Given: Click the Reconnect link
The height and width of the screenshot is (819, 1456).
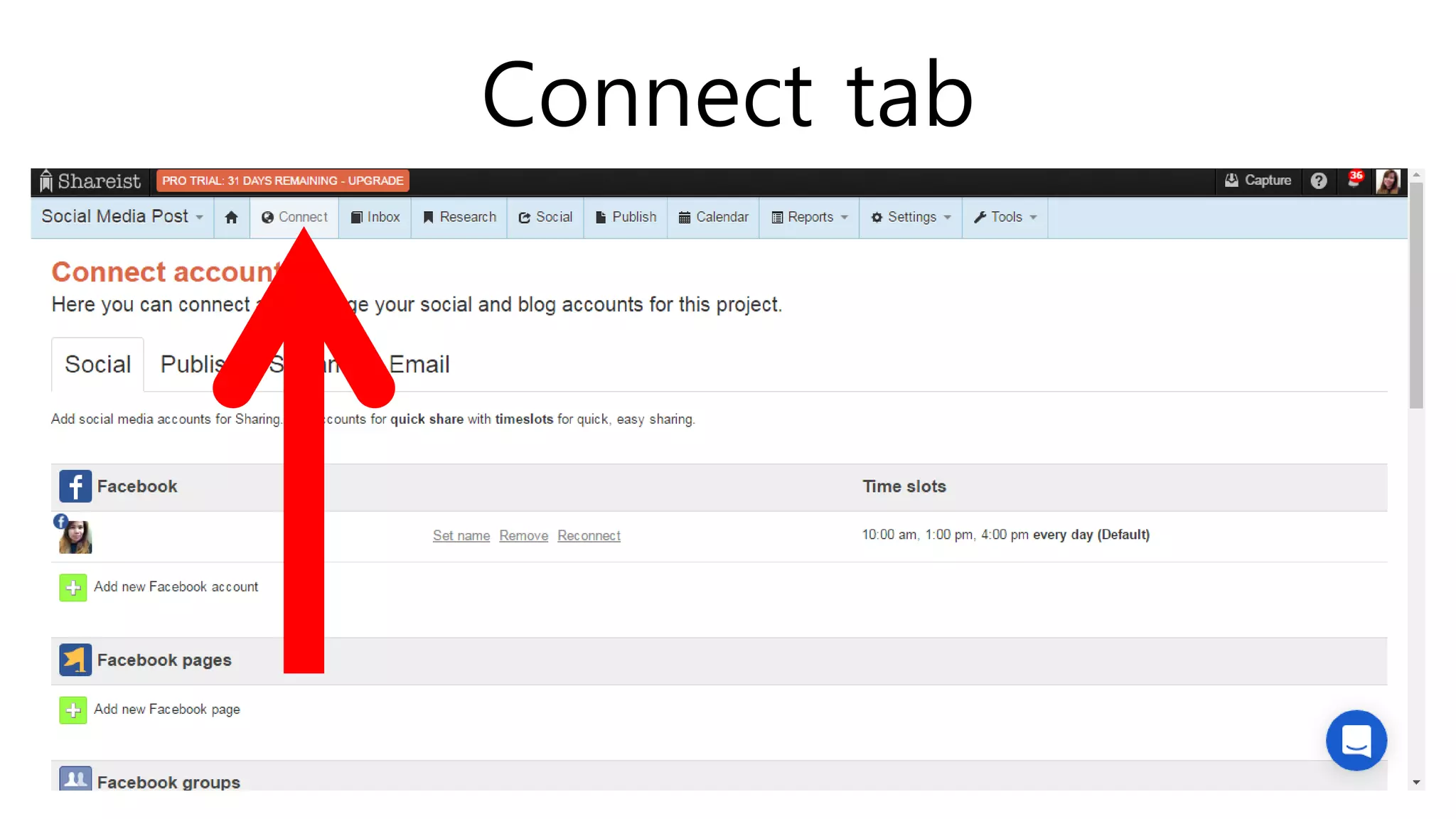Looking at the screenshot, I should click(x=589, y=535).
